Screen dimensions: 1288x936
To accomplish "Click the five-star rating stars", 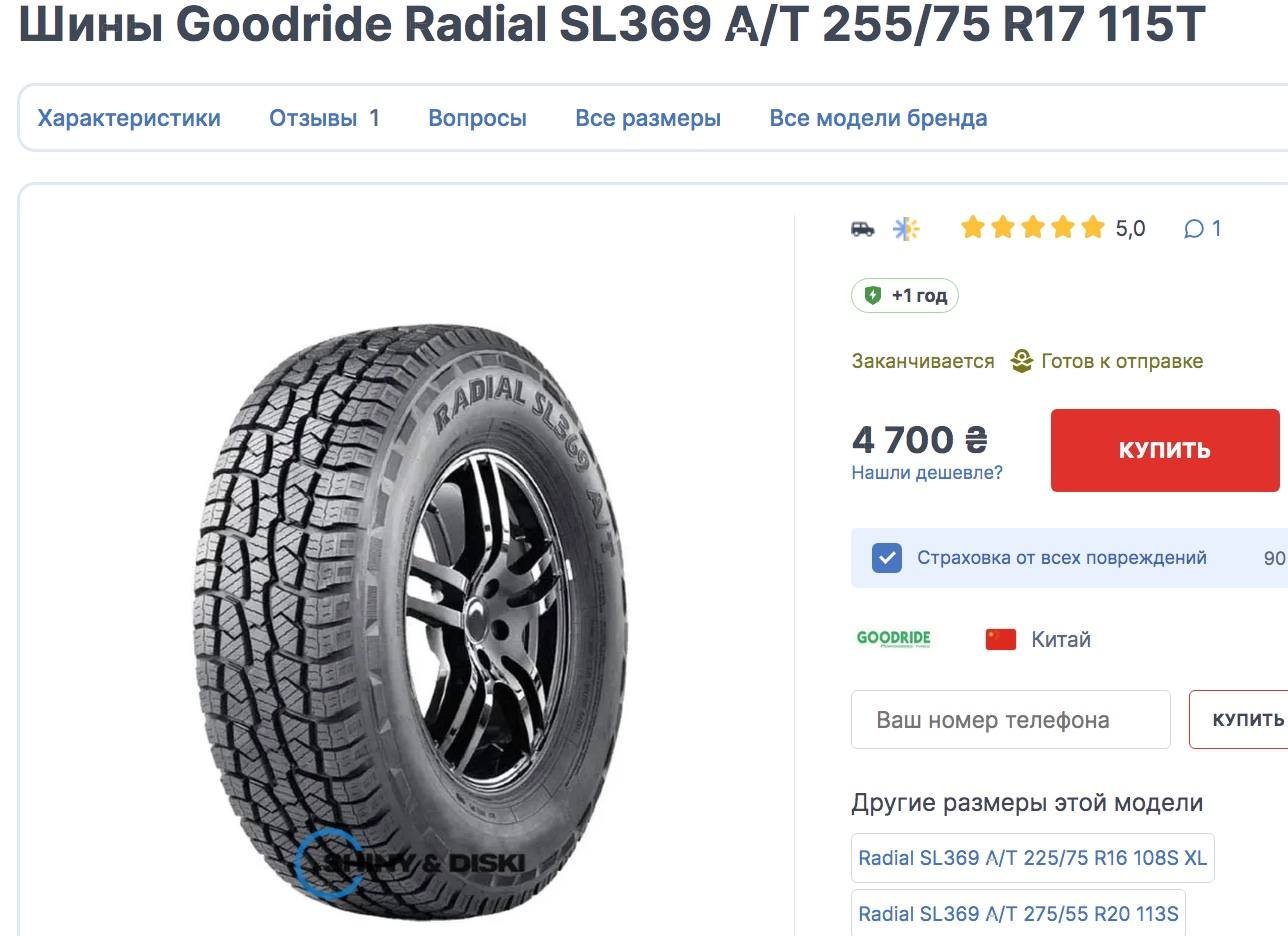I will pyautogui.click(x=1032, y=228).
